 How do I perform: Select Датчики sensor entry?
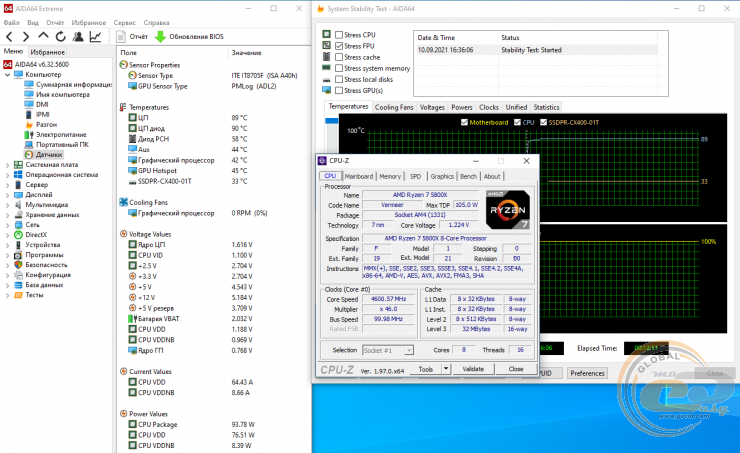click(x=49, y=154)
